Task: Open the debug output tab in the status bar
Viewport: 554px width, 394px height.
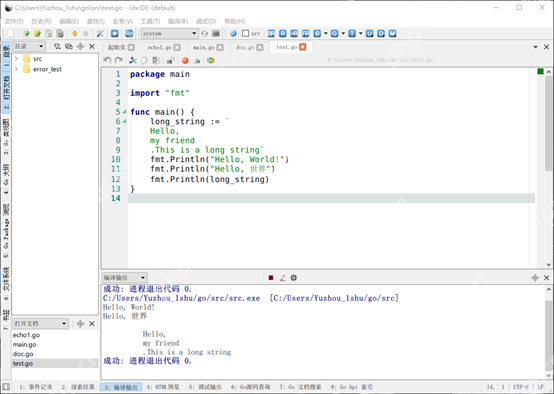Action: 205,387
